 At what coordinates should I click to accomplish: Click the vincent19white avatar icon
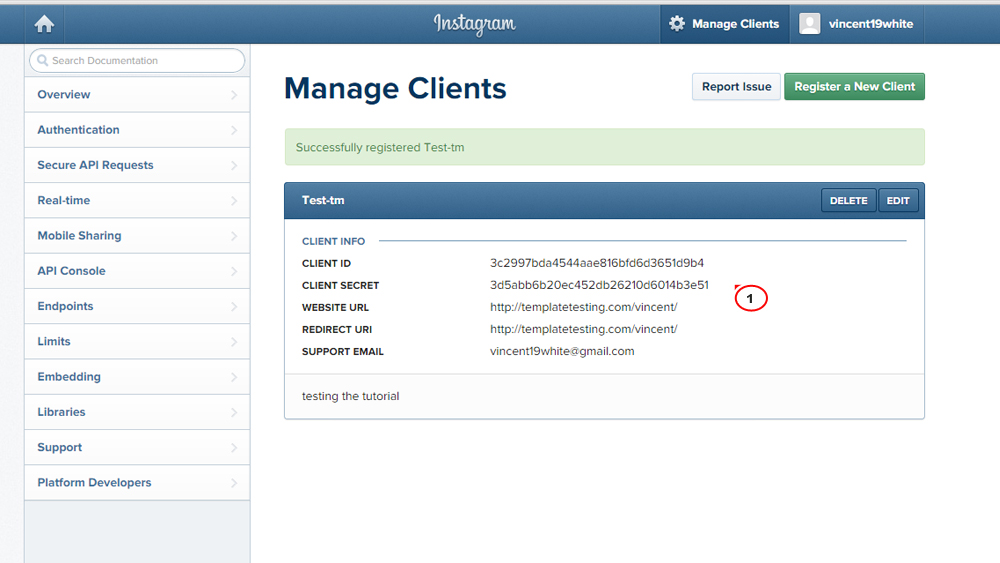[809, 24]
